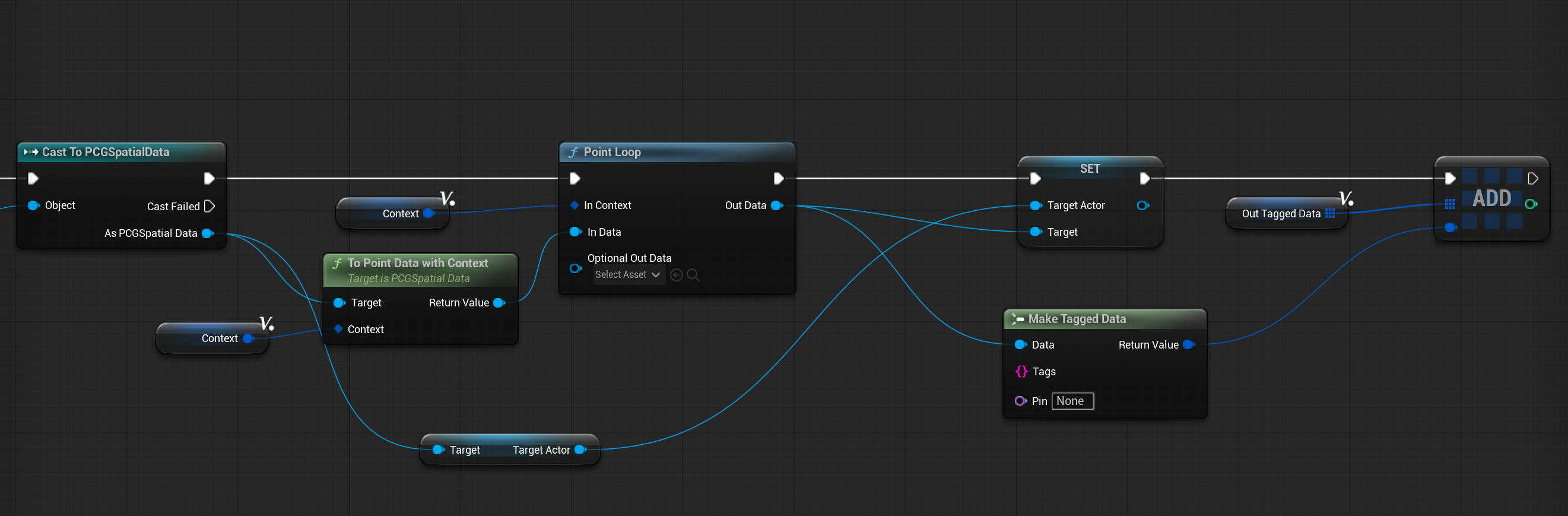Click the use-selected arrow icon beside Select Asset

(675, 276)
